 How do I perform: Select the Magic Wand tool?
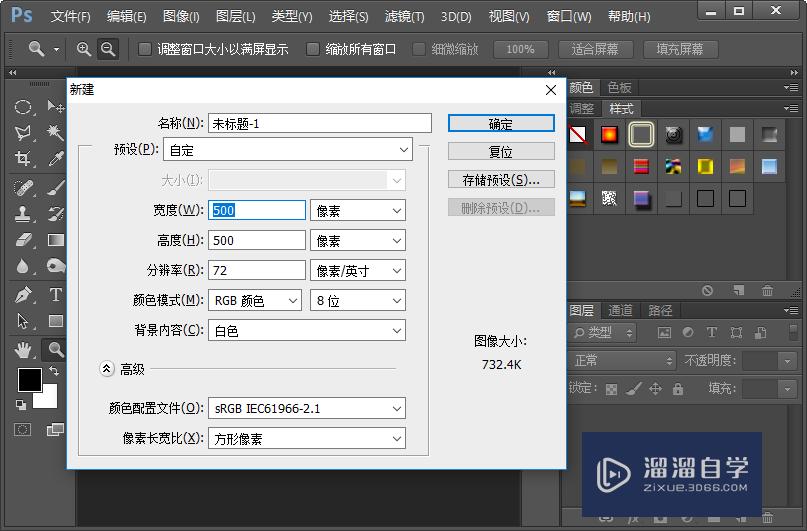55,133
